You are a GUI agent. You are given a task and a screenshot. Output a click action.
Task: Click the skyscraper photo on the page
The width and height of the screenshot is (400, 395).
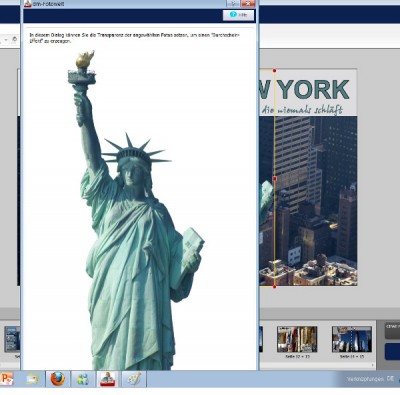coord(308,201)
